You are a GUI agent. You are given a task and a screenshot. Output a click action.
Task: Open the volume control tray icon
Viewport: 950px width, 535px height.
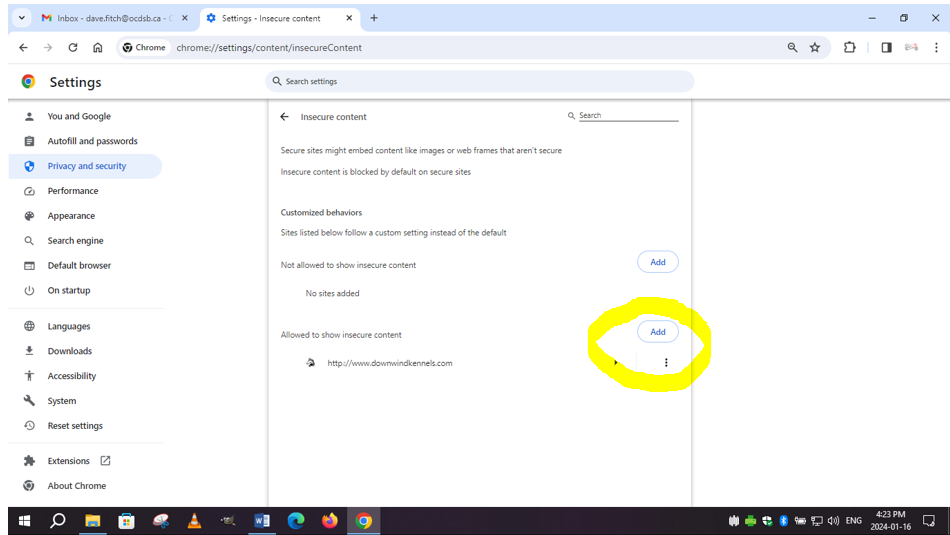(x=834, y=520)
